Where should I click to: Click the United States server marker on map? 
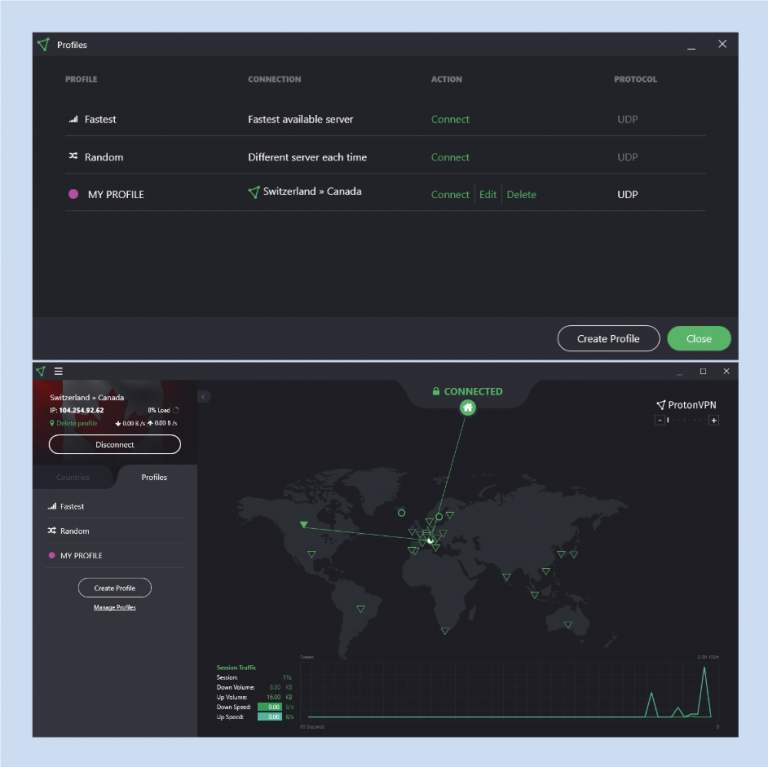click(312, 554)
